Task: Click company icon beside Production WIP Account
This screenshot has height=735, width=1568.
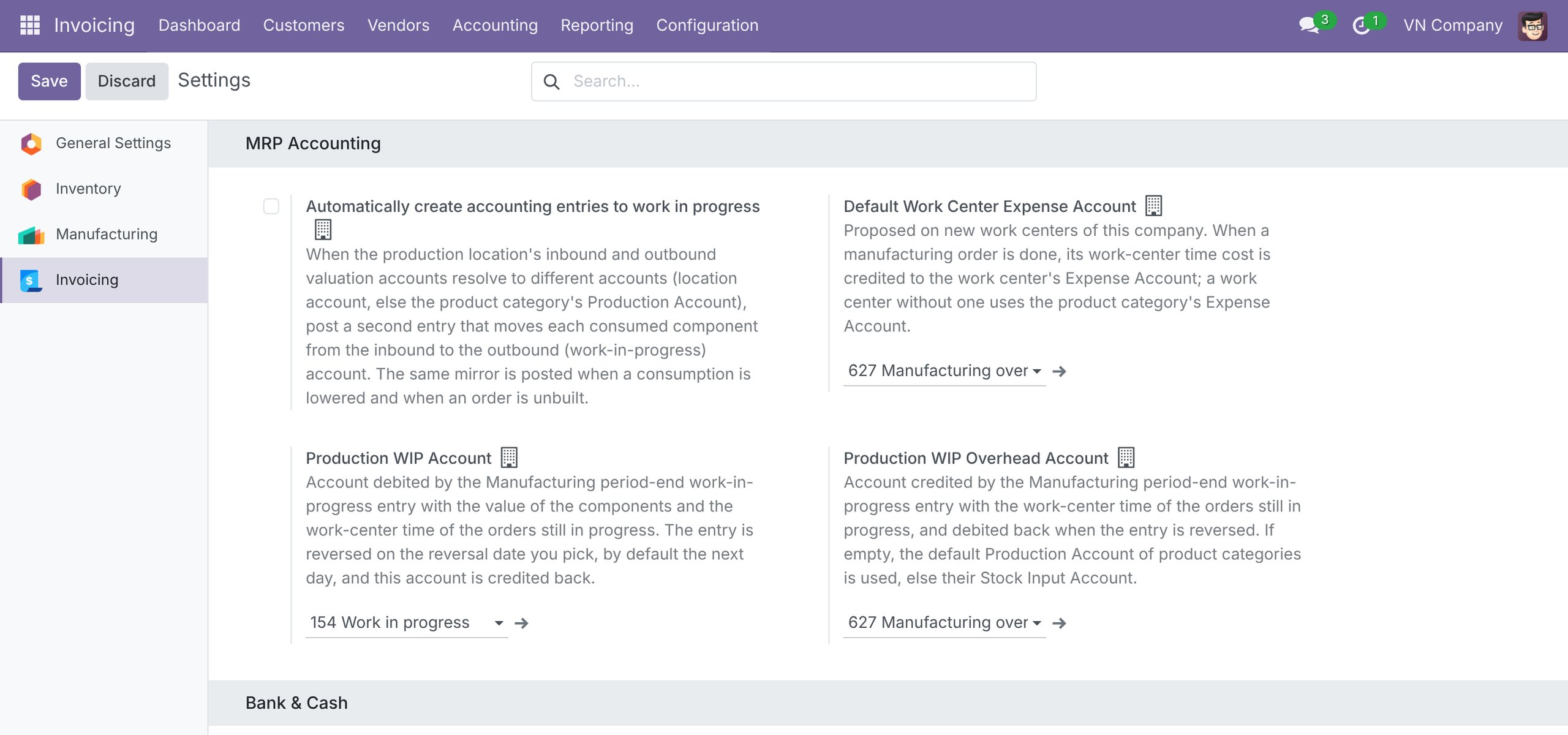Action: [x=509, y=458]
